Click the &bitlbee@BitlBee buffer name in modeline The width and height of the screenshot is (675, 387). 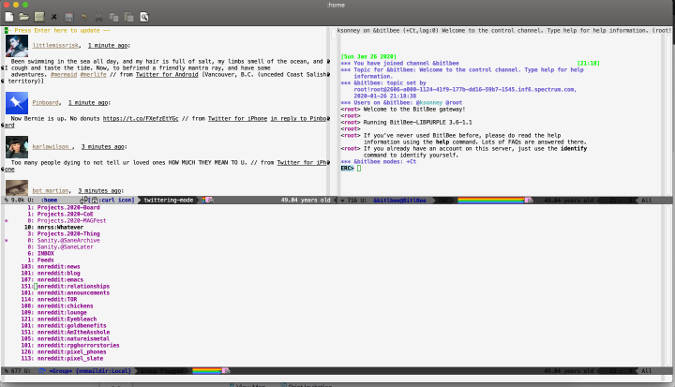[x=400, y=200]
